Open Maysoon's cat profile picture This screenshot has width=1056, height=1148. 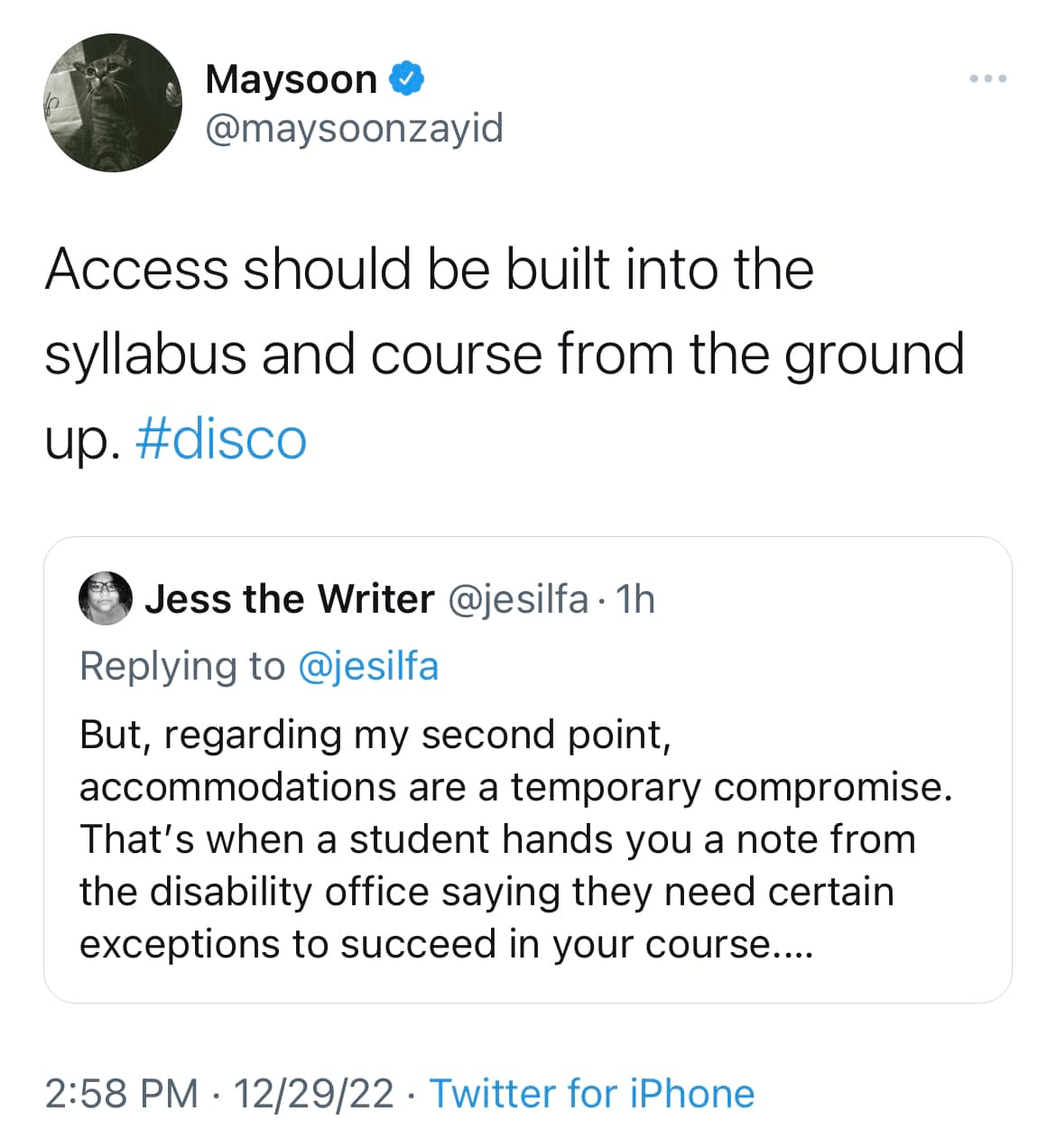[115, 103]
